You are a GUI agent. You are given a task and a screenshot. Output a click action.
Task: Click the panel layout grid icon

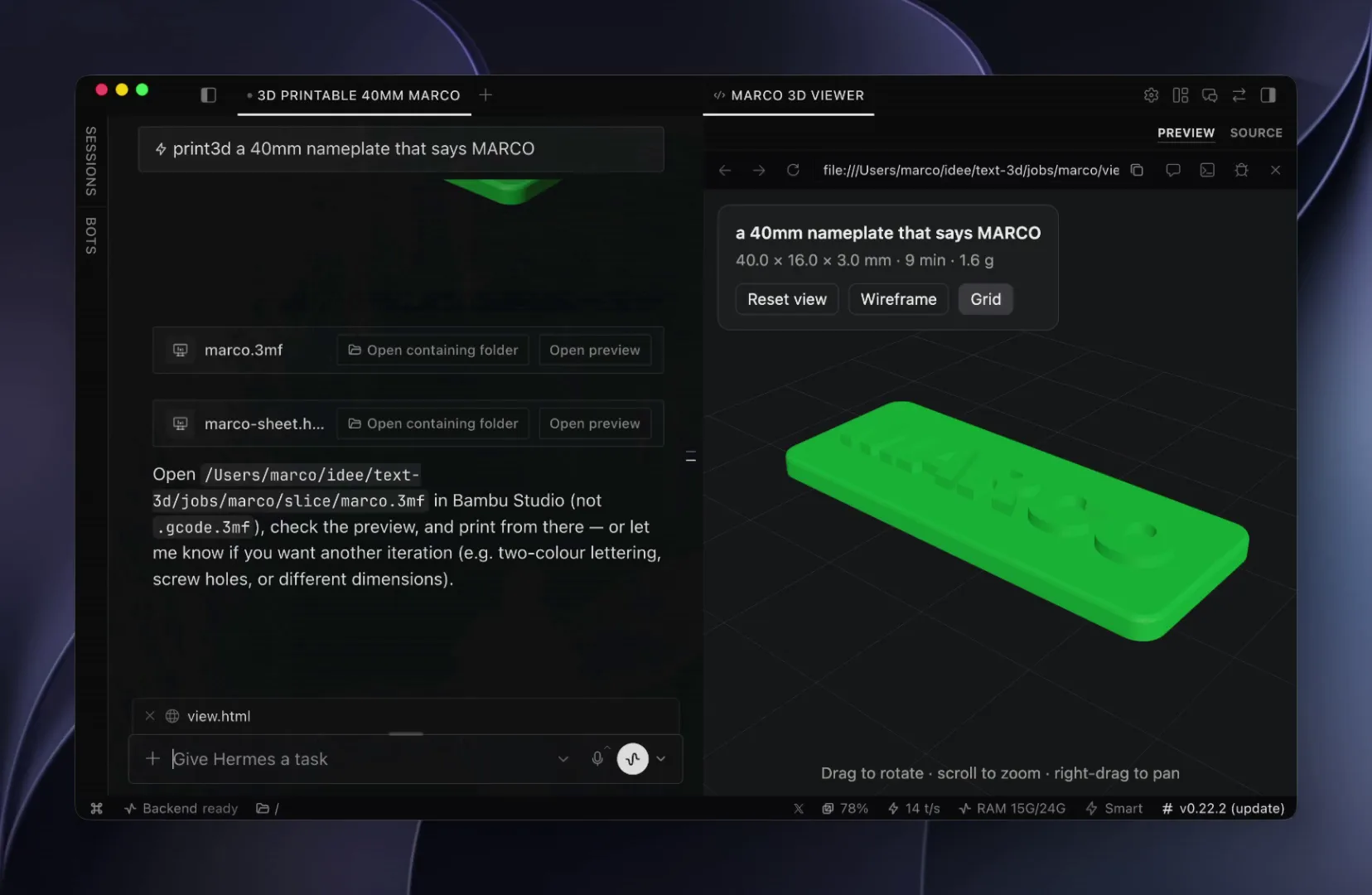1181,95
